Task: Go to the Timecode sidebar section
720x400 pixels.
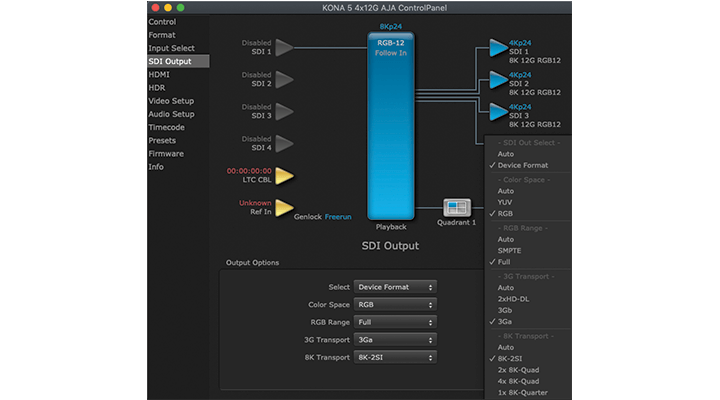Action: [x=166, y=127]
